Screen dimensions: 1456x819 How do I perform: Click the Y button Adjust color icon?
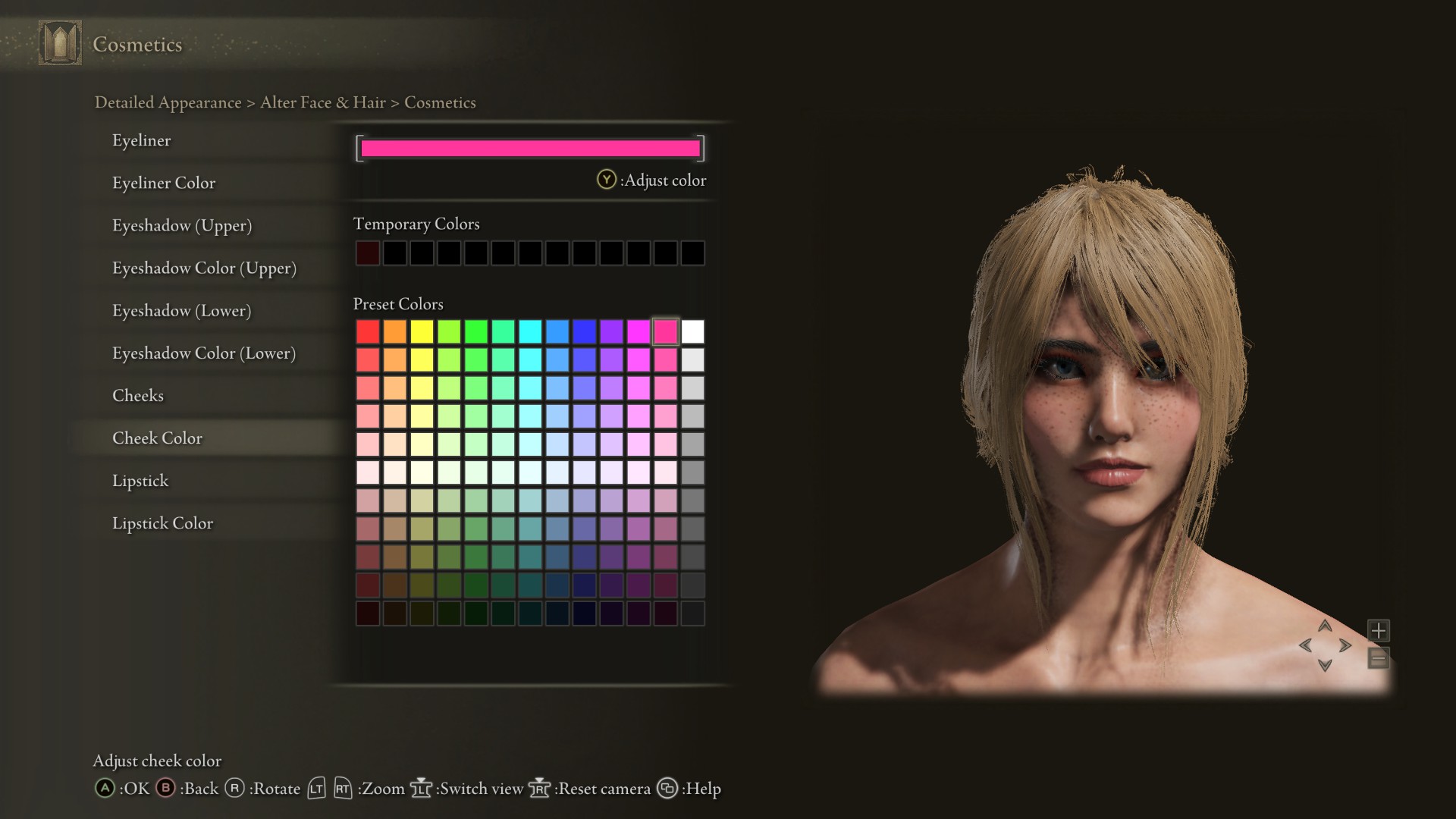(606, 180)
